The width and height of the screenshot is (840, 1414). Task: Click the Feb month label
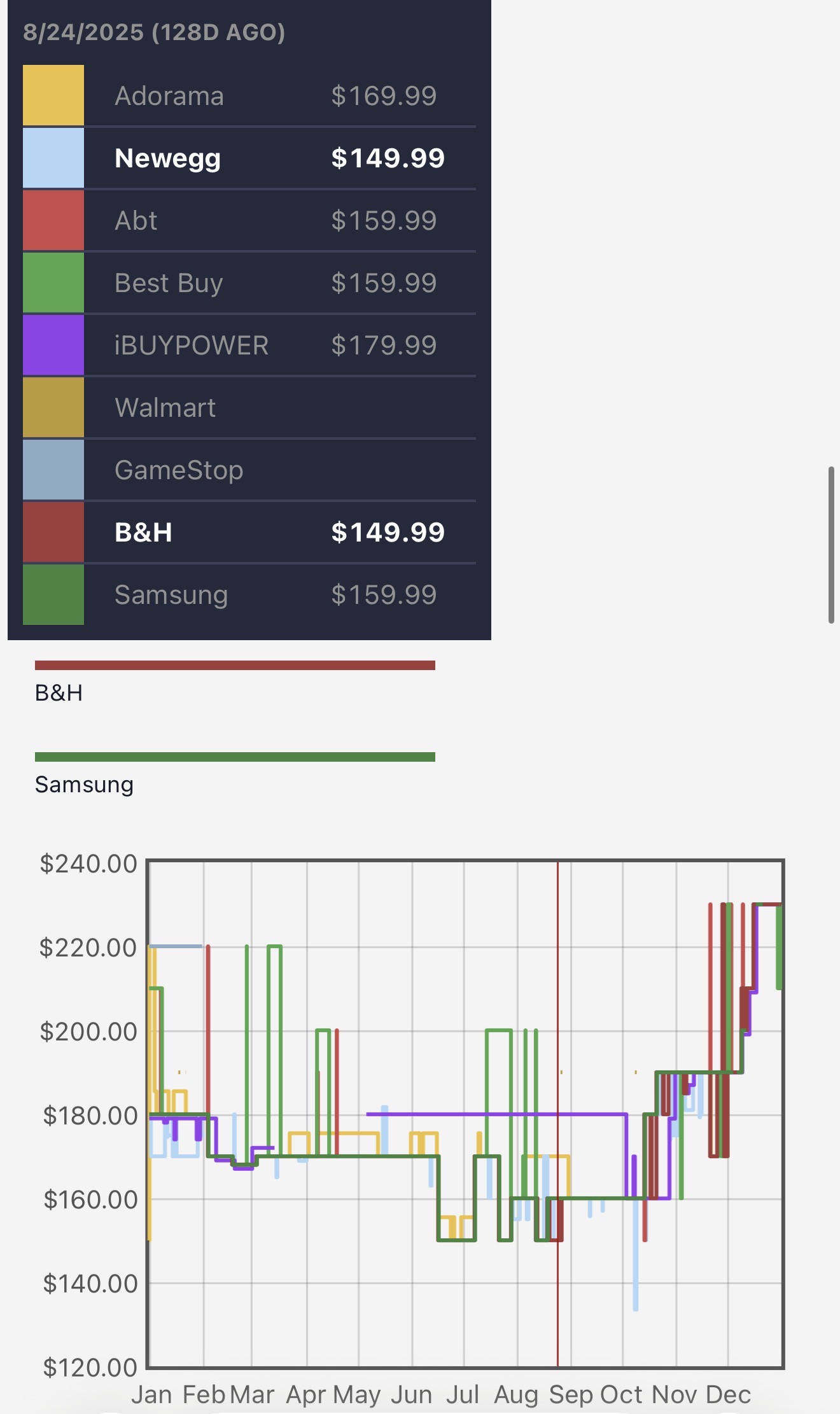click(x=204, y=1395)
